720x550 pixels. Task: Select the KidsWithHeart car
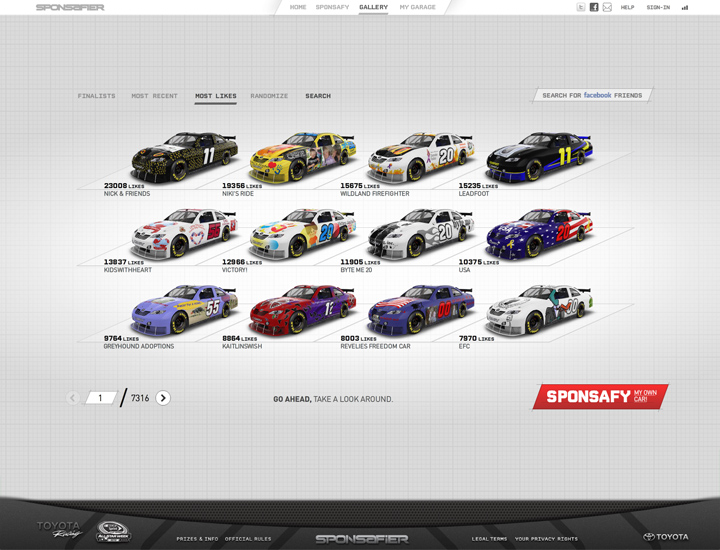pyautogui.click(x=184, y=234)
